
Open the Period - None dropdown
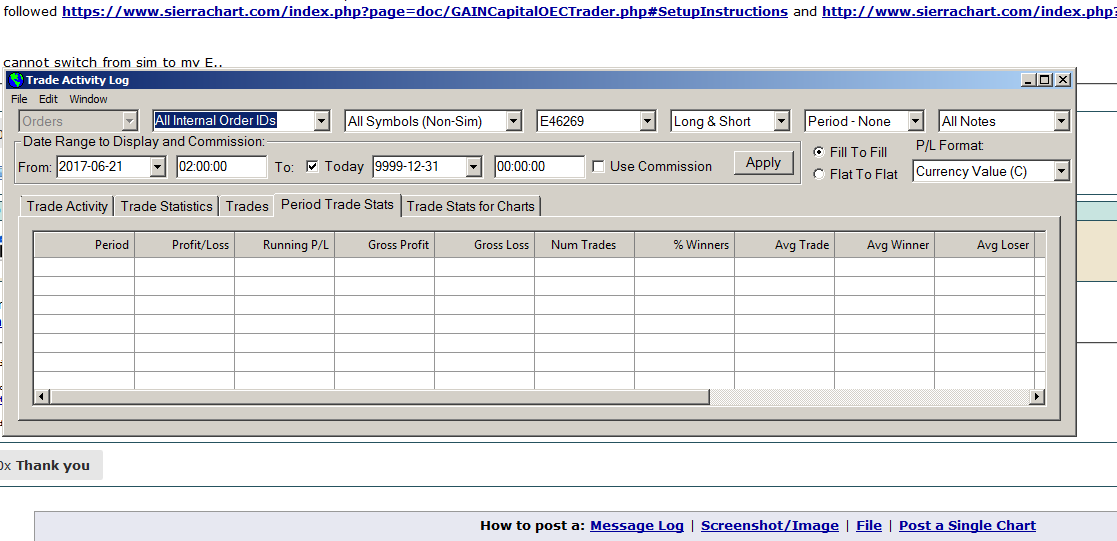coord(915,121)
